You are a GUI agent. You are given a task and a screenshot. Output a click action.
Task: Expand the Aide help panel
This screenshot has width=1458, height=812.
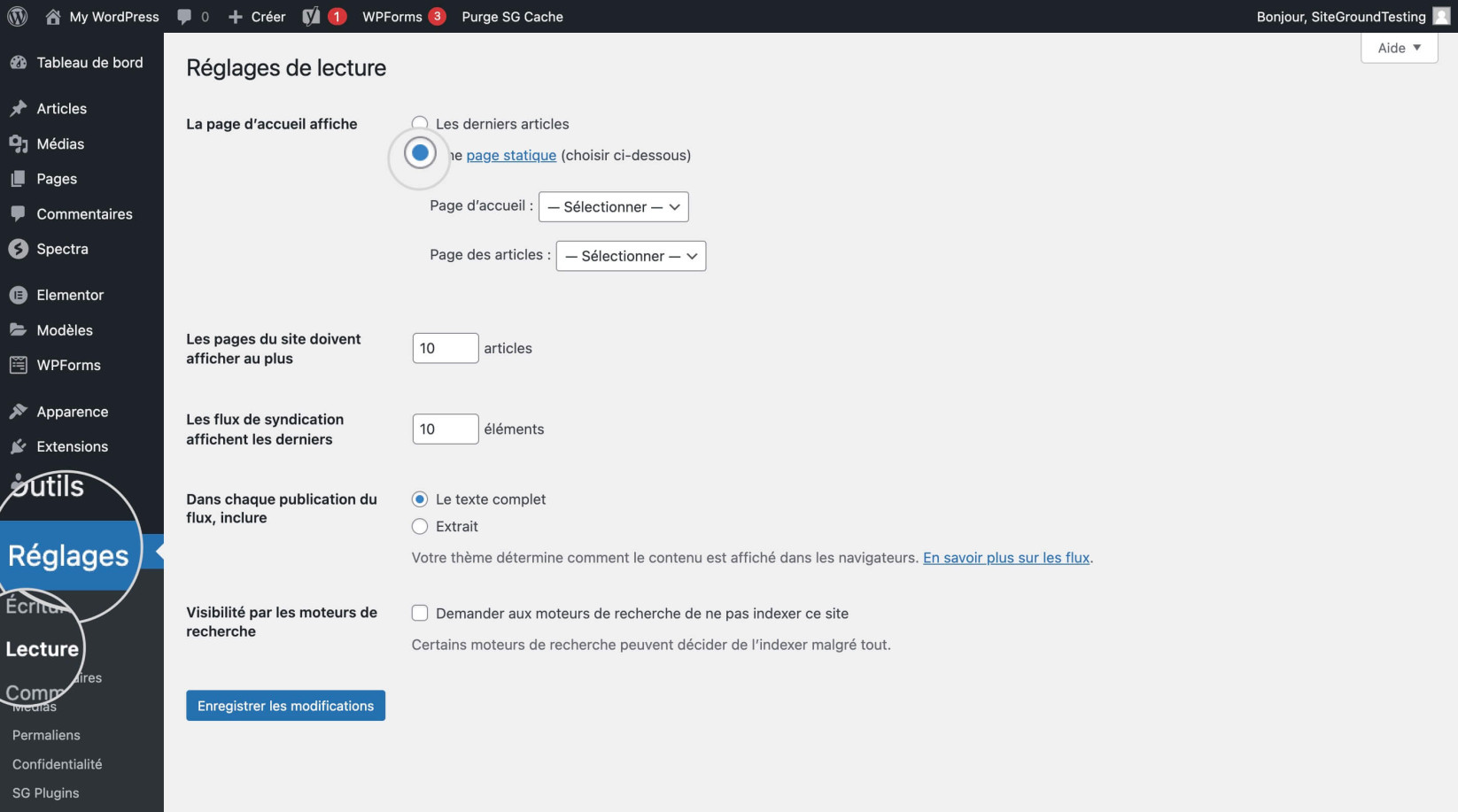(x=1399, y=48)
